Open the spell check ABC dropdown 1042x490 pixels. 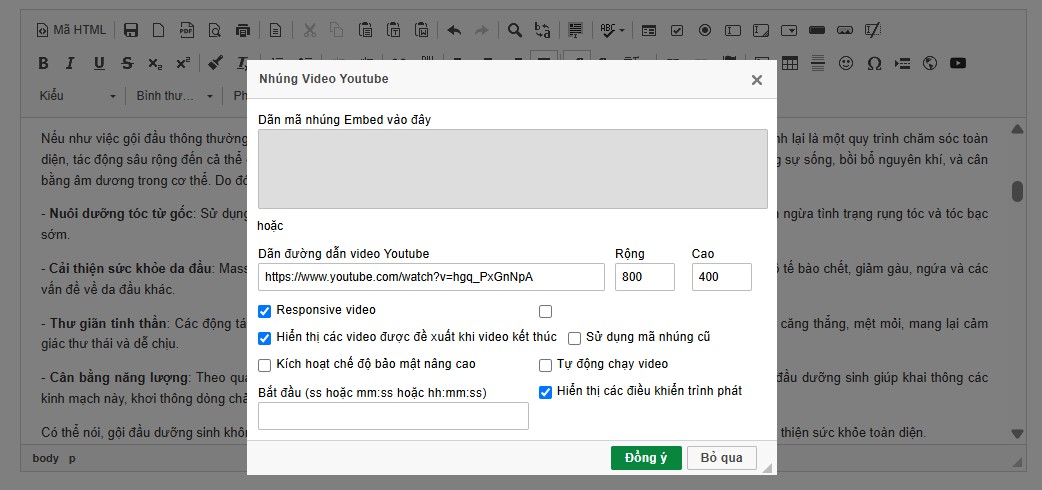coord(612,30)
